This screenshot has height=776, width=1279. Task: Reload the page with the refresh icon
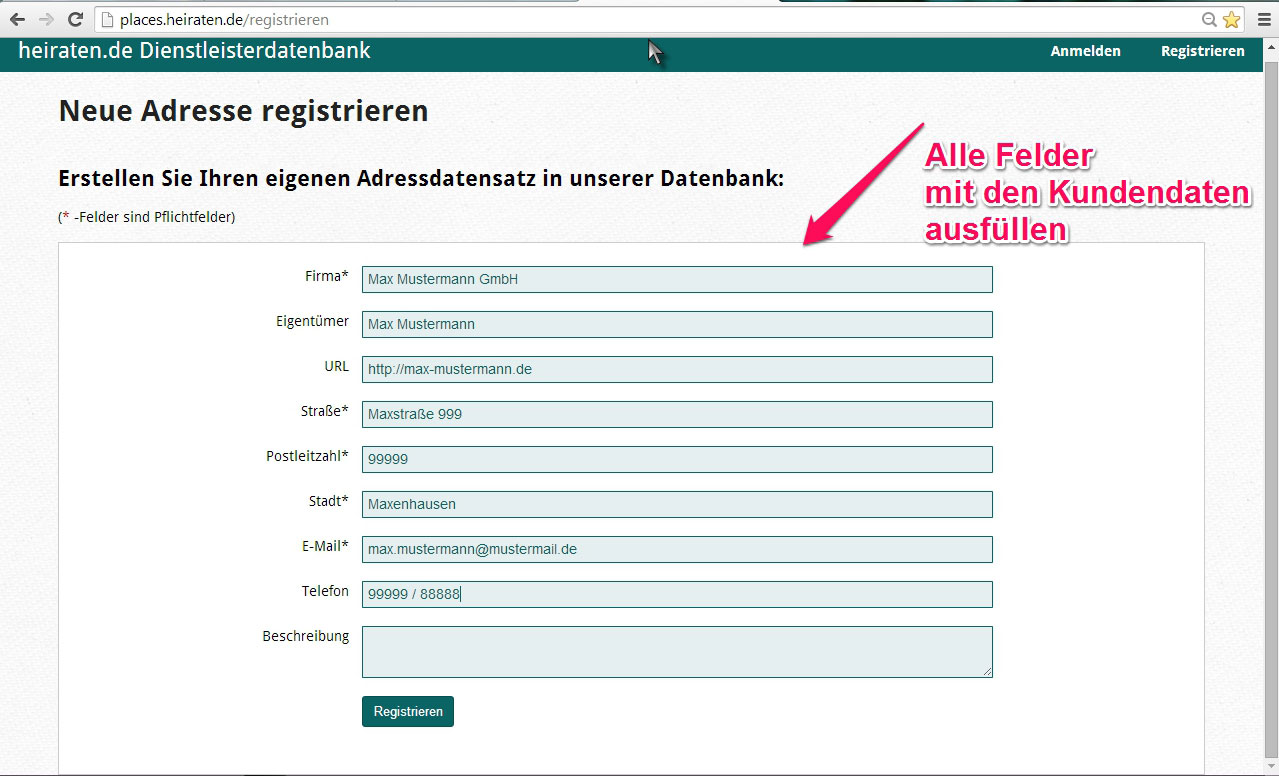tap(75, 20)
